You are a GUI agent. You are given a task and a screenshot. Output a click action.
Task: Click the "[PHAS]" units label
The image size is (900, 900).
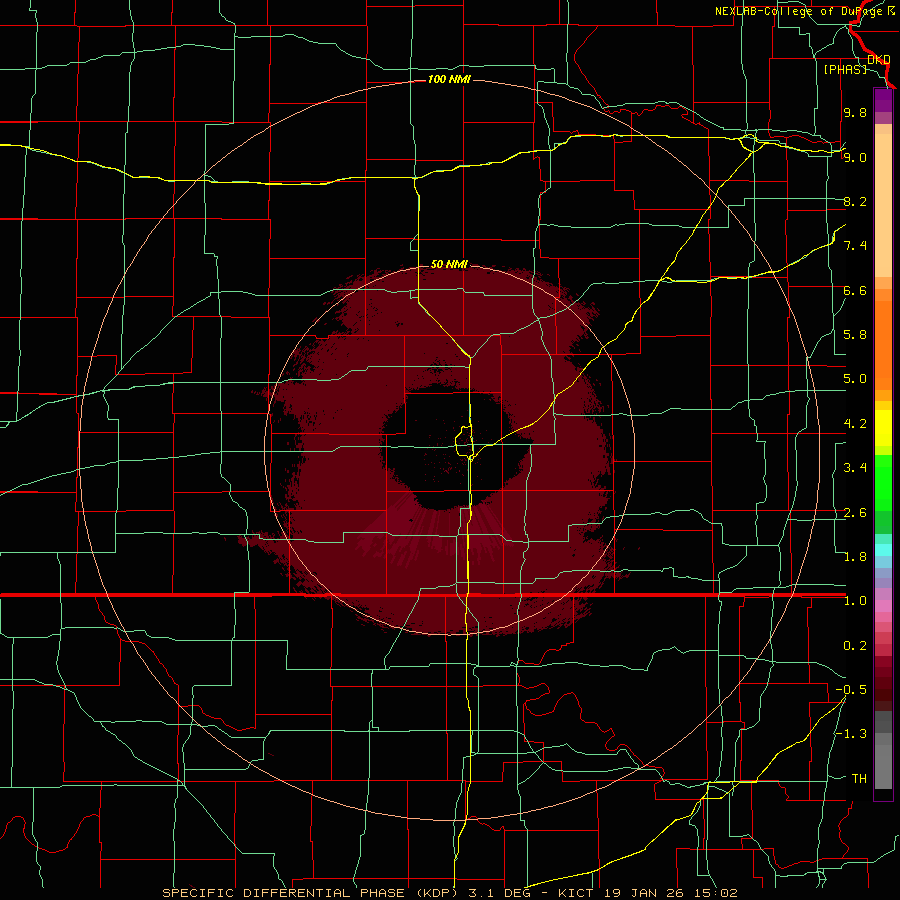(x=845, y=69)
